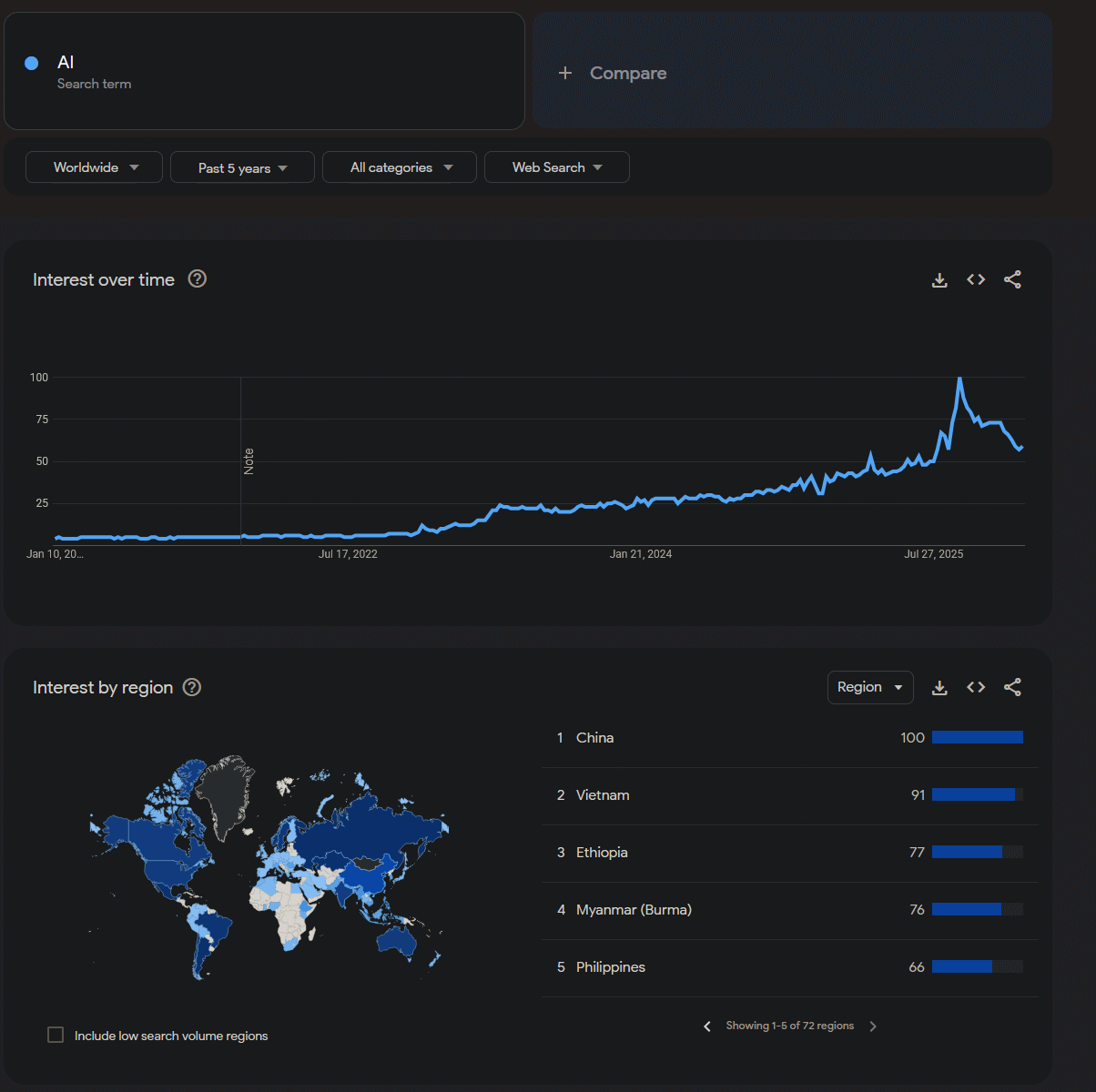Go to next regions page

tap(873, 1026)
